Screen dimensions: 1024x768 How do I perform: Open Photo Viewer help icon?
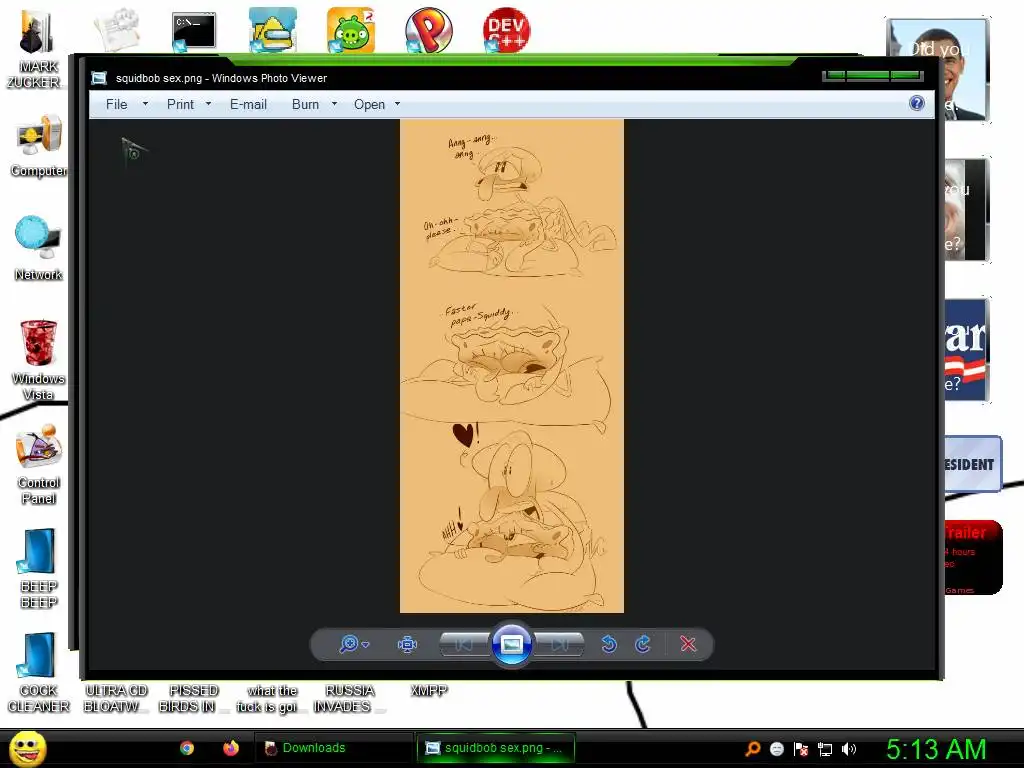coord(917,103)
